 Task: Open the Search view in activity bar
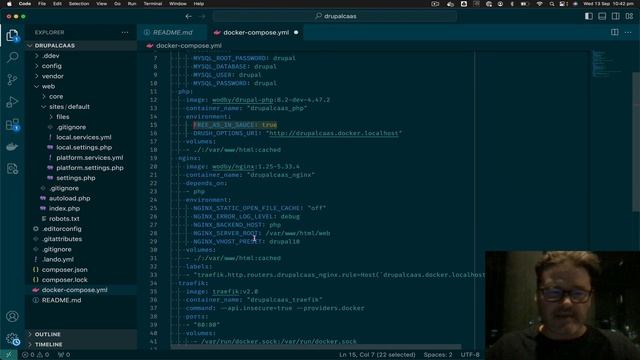pos(12,57)
